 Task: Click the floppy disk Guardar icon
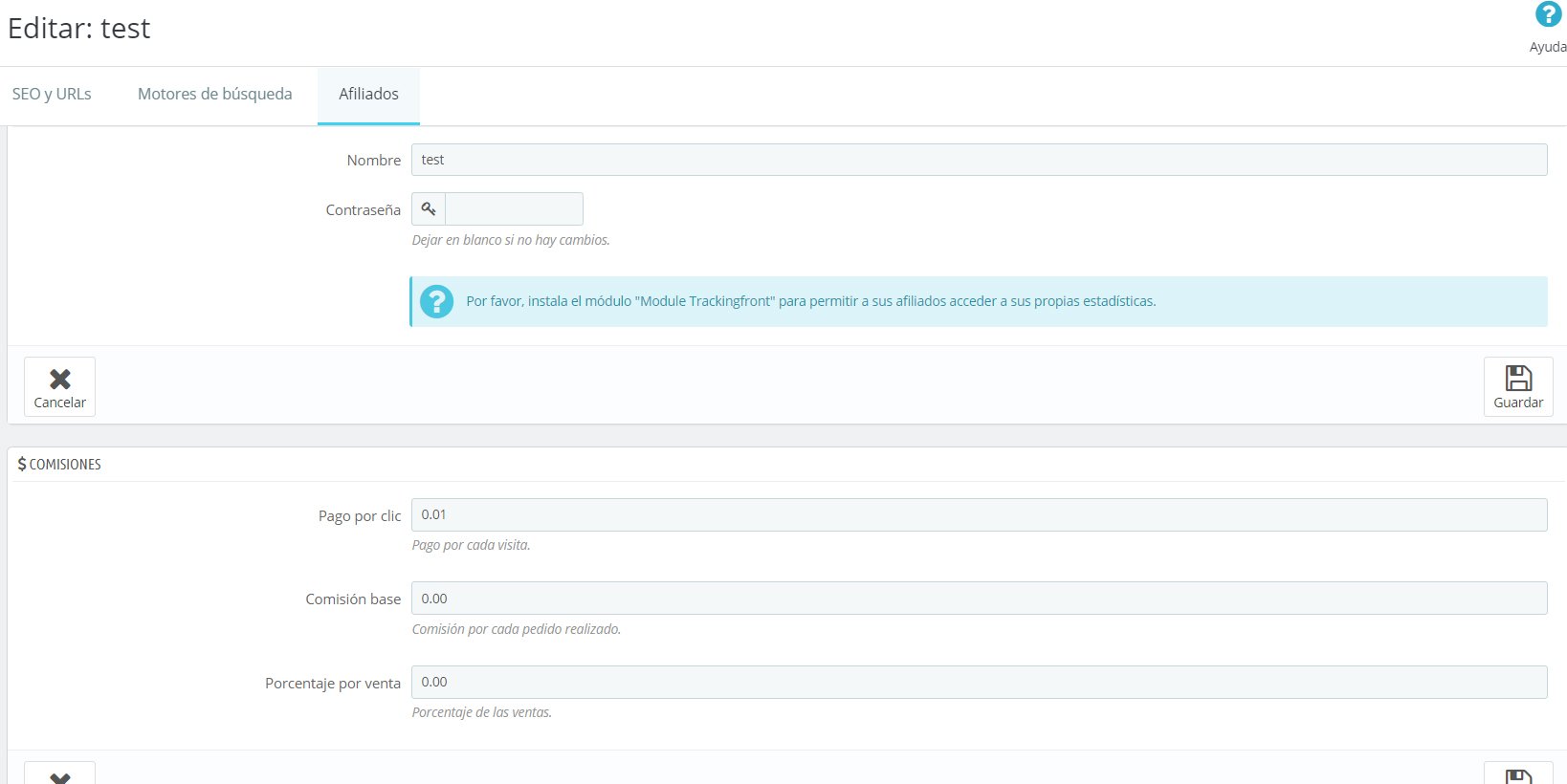point(1518,378)
